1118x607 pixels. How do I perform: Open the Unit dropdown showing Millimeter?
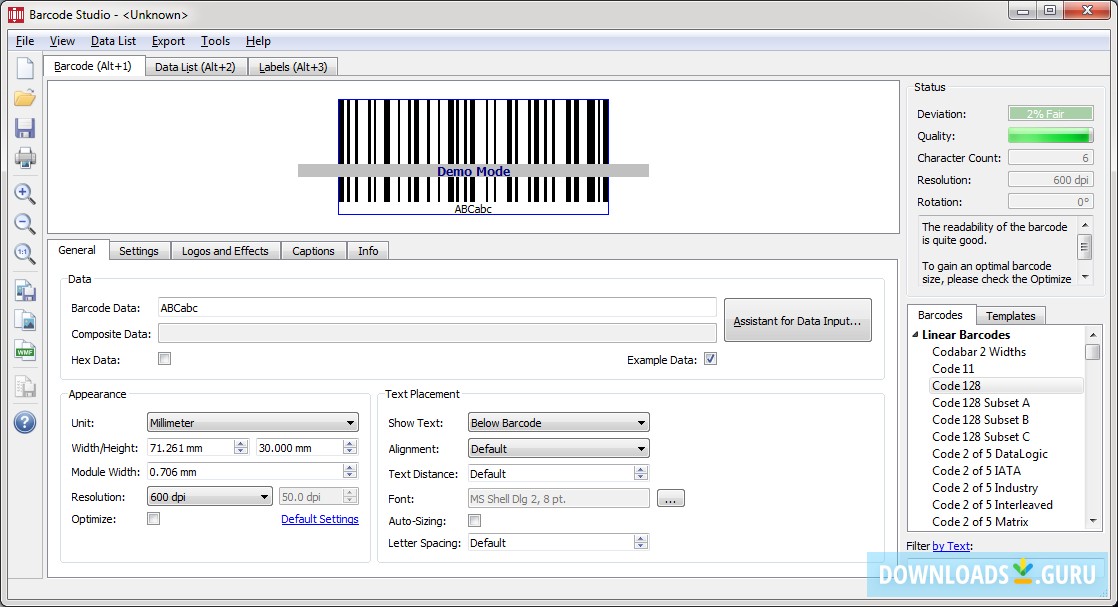point(252,423)
